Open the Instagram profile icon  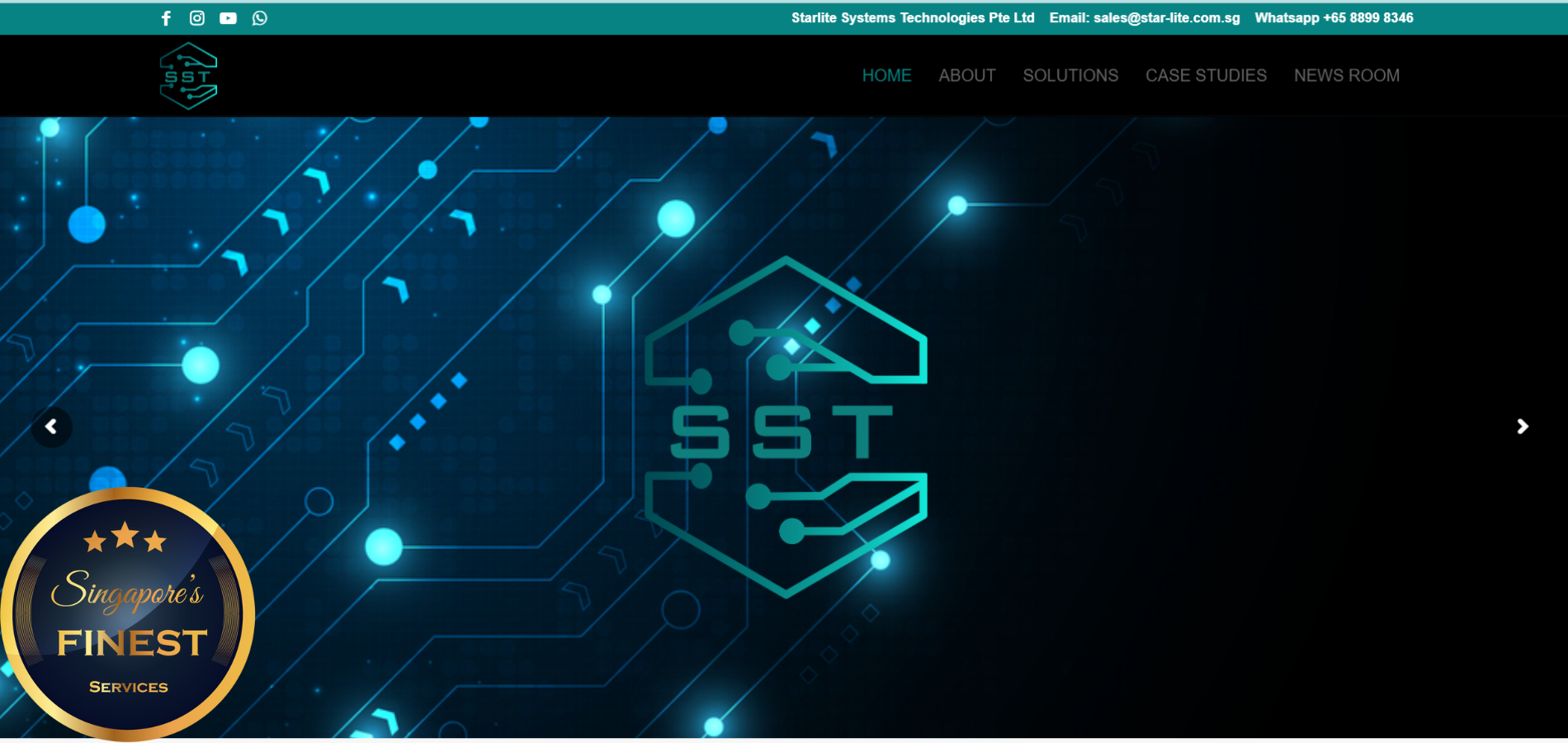tap(197, 18)
